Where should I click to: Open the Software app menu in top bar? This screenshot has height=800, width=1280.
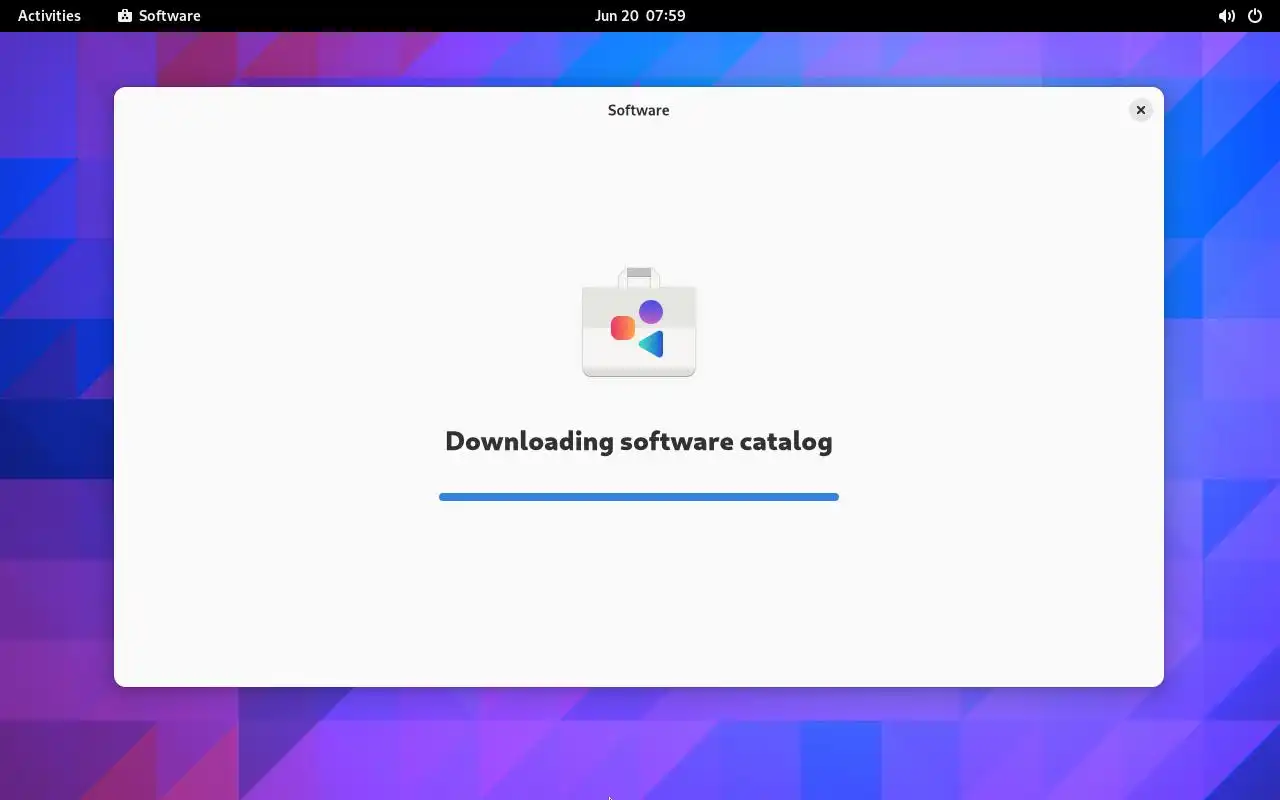[x=159, y=16]
